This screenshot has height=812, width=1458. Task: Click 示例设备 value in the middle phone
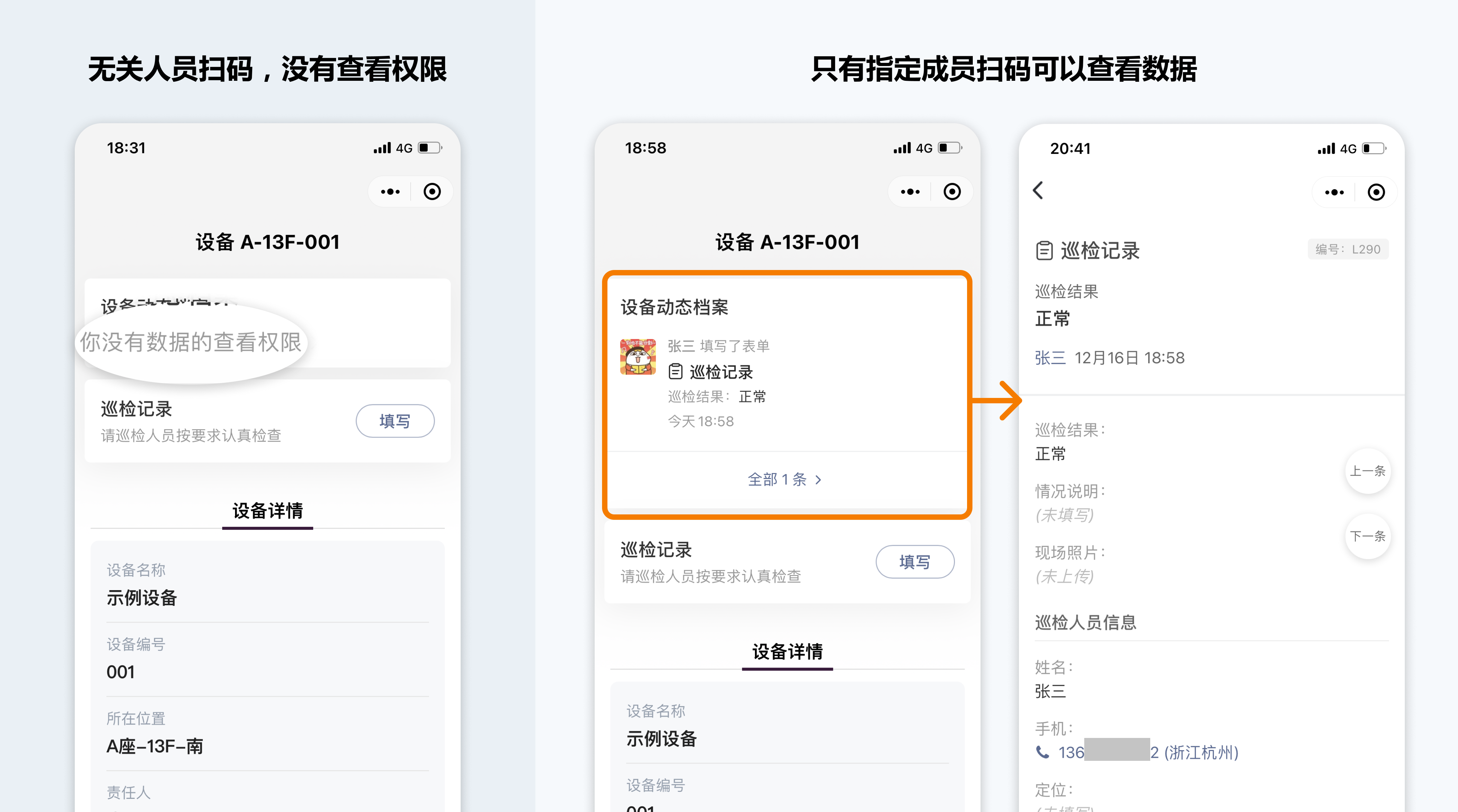tap(662, 739)
